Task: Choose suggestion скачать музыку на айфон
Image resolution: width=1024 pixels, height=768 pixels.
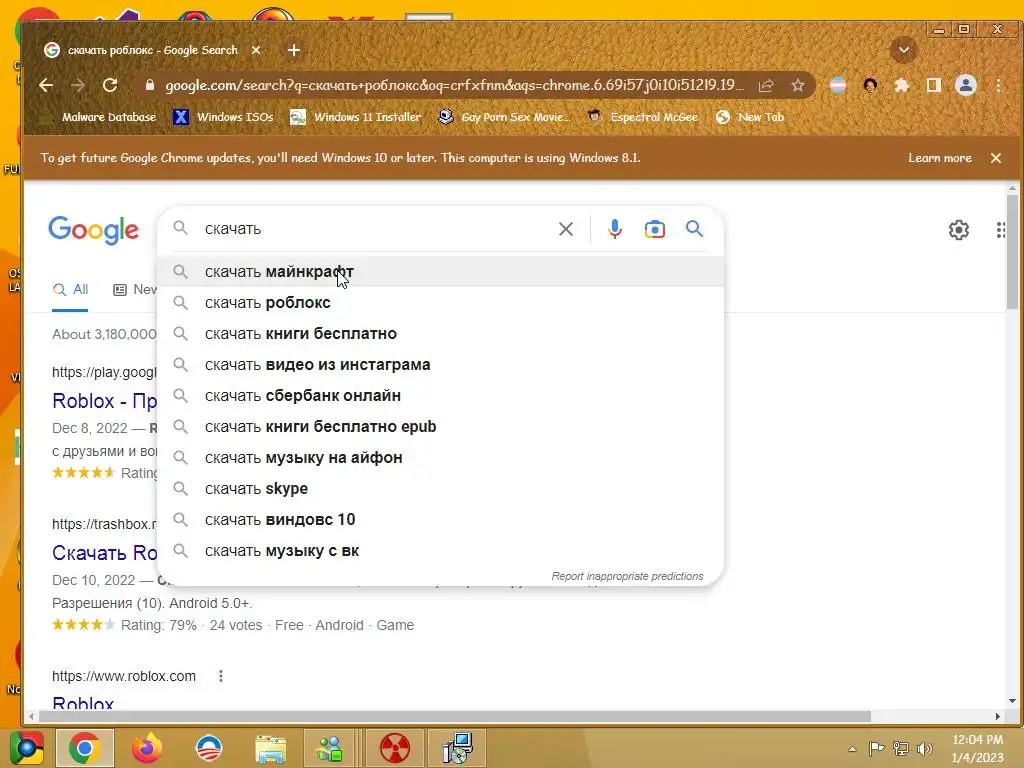Action: 441,458
